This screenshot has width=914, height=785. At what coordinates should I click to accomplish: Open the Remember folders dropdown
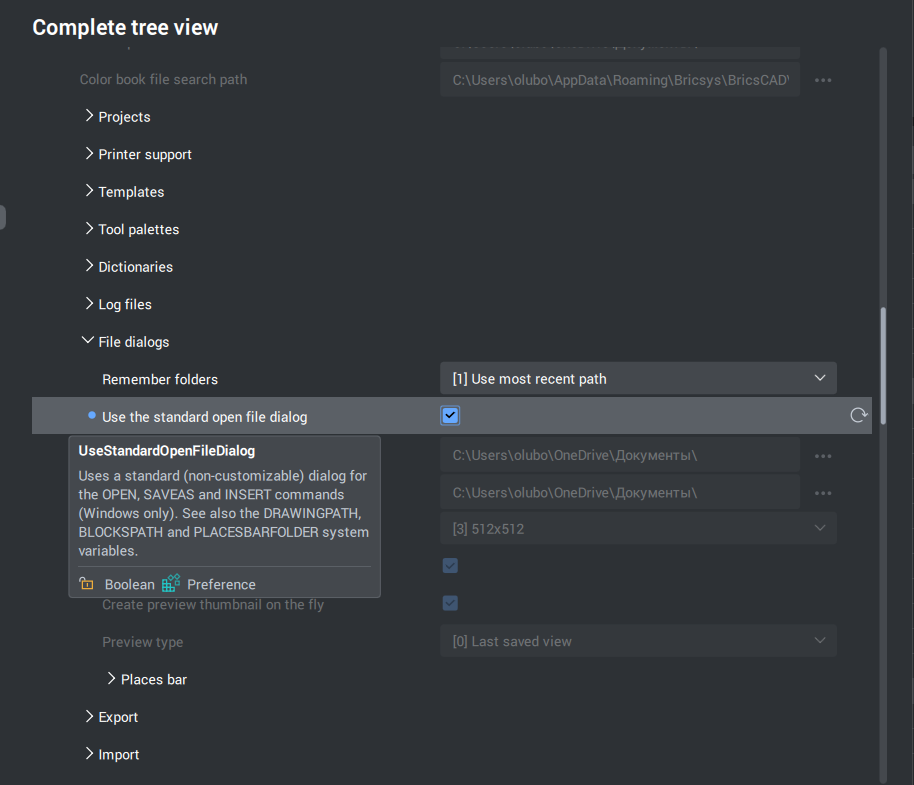[638, 378]
